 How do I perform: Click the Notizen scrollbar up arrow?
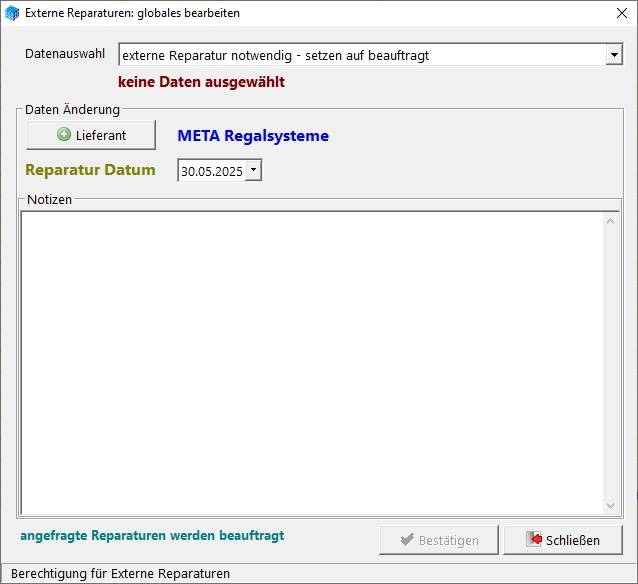[611, 221]
